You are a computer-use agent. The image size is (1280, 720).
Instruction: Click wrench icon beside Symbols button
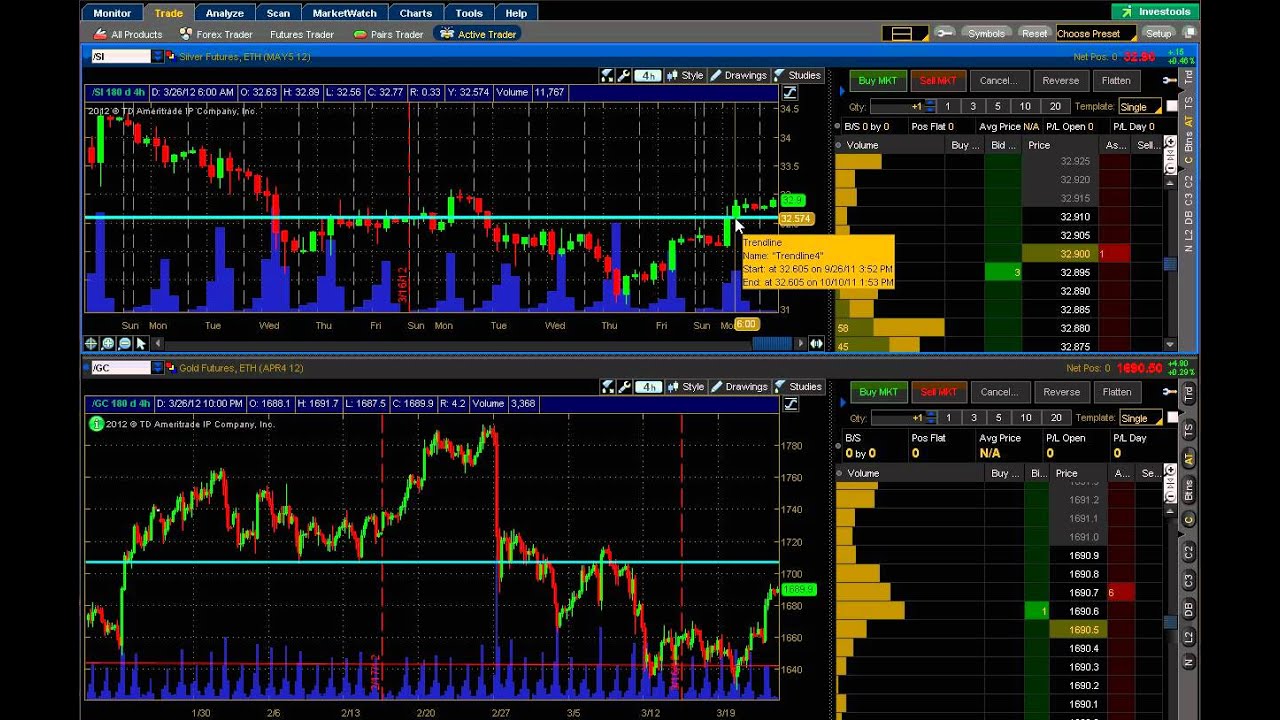[x=946, y=33]
